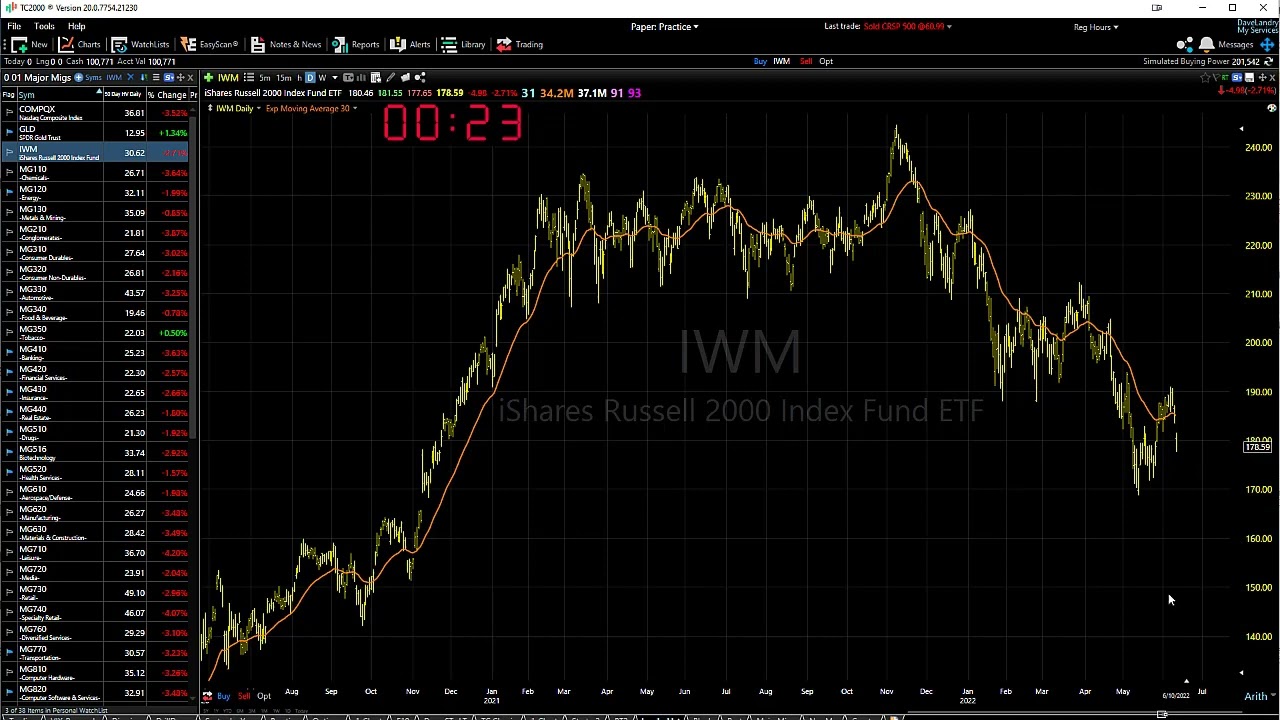Expand the timeframe dropdown arrow
Image resolution: width=1280 pixels, height=720 pixels.
(x=335, y=77)
